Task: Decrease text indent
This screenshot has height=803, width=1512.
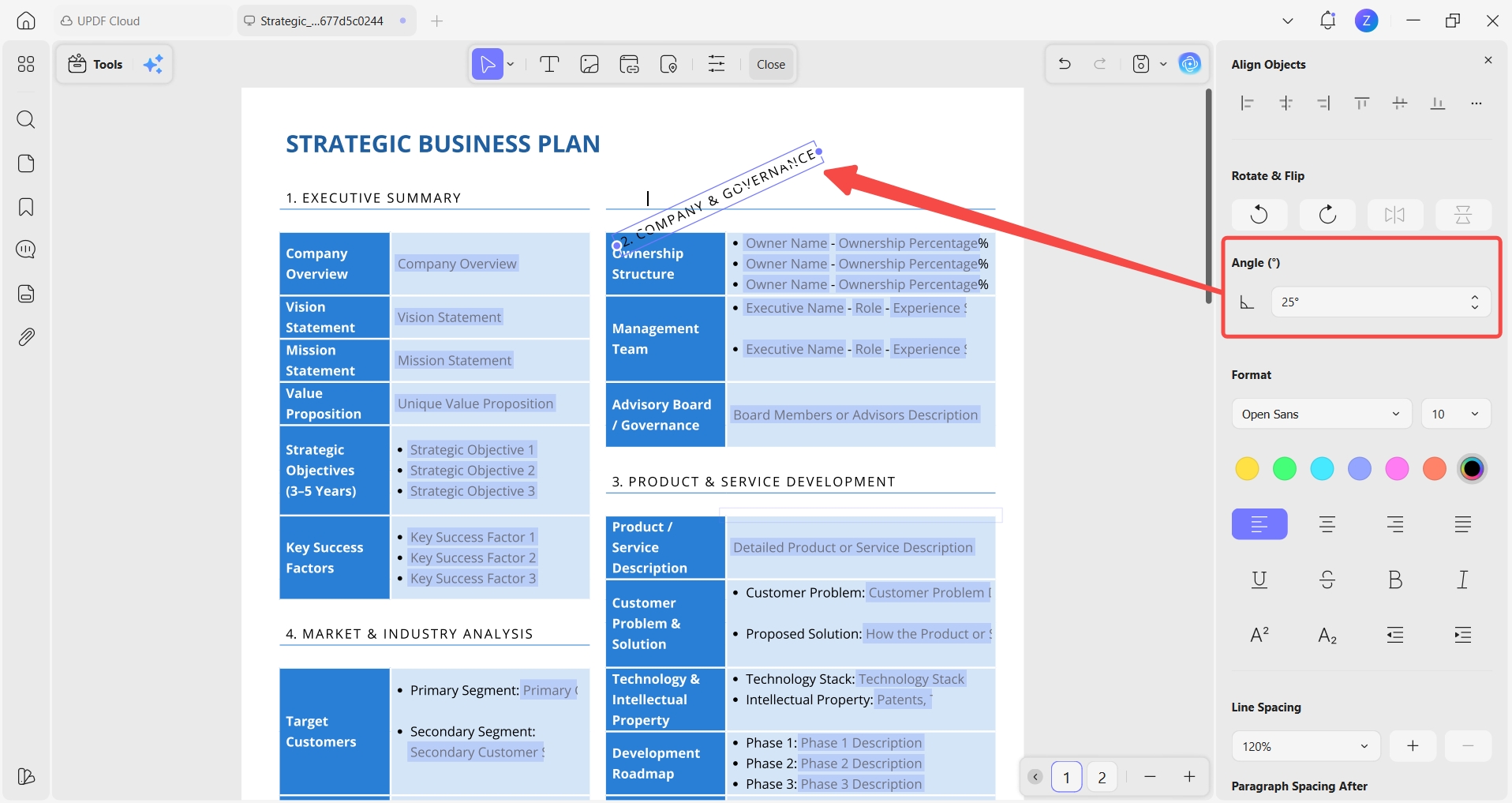Action: pos(1395,635)
